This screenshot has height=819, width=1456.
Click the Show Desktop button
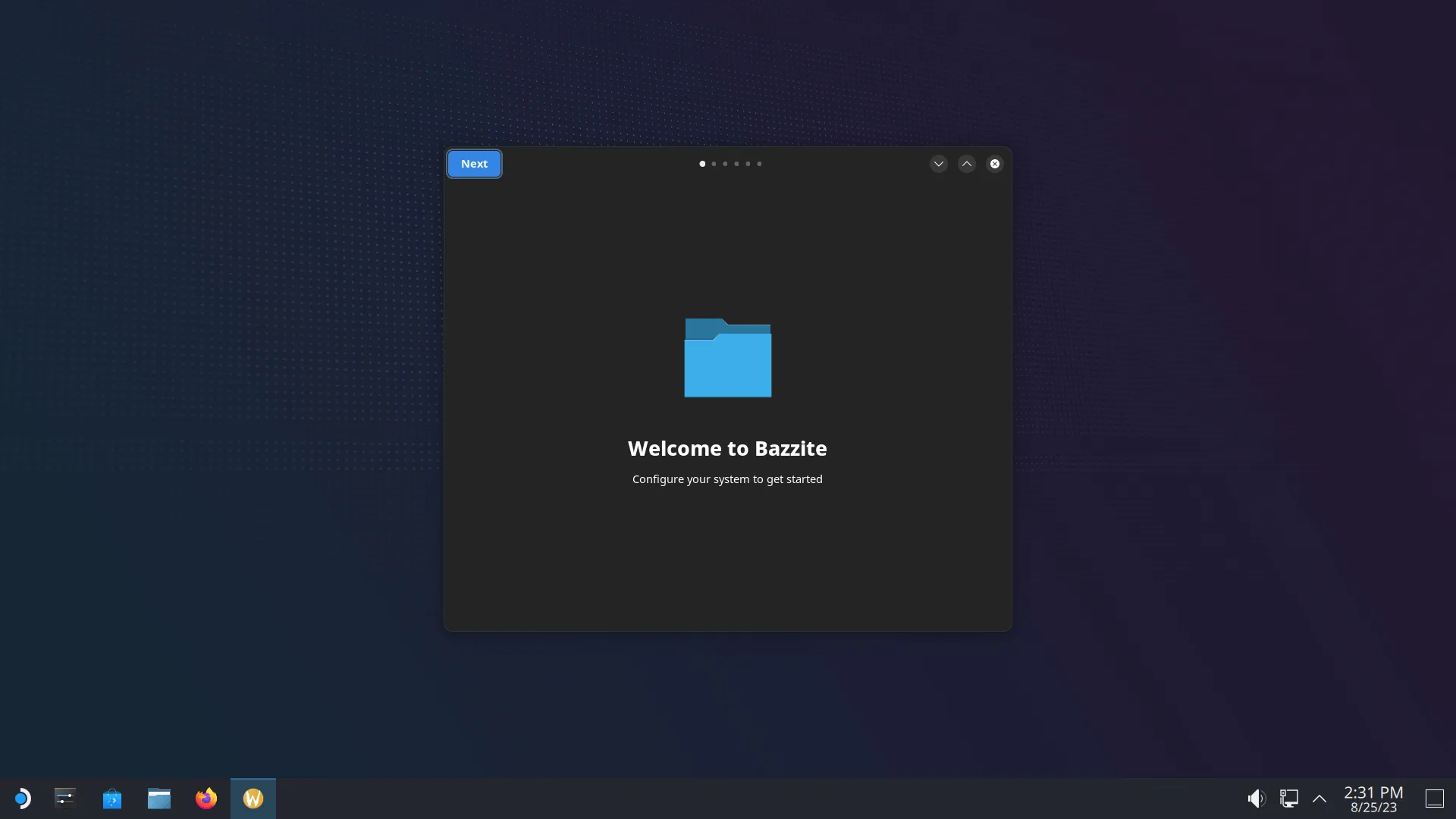(x=1434, y=799)
